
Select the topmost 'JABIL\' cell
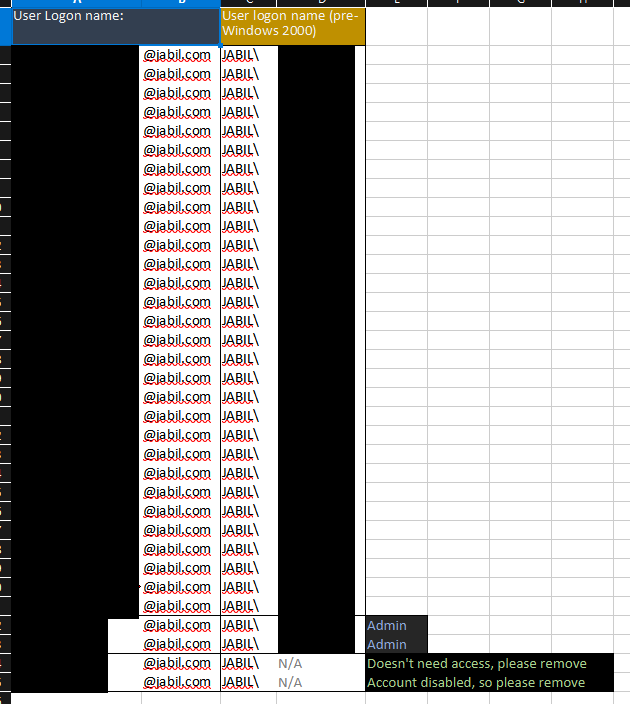coord(240,55)
